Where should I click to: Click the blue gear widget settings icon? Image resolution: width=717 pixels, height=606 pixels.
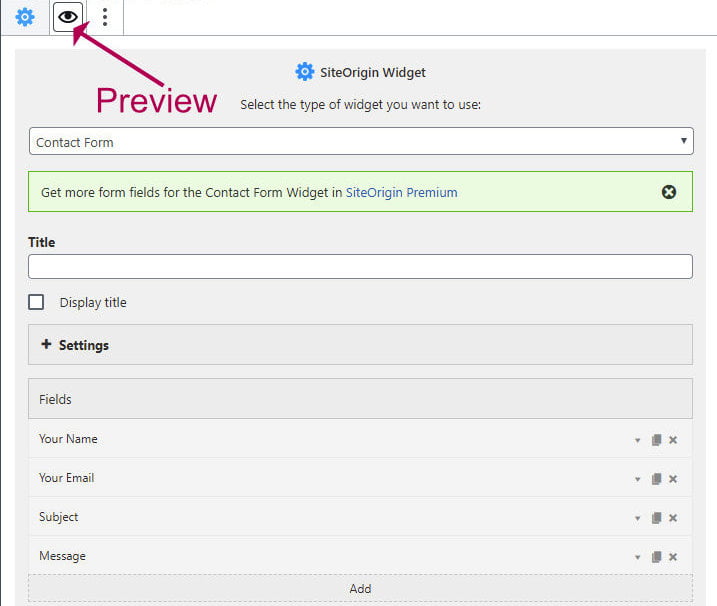25,17
